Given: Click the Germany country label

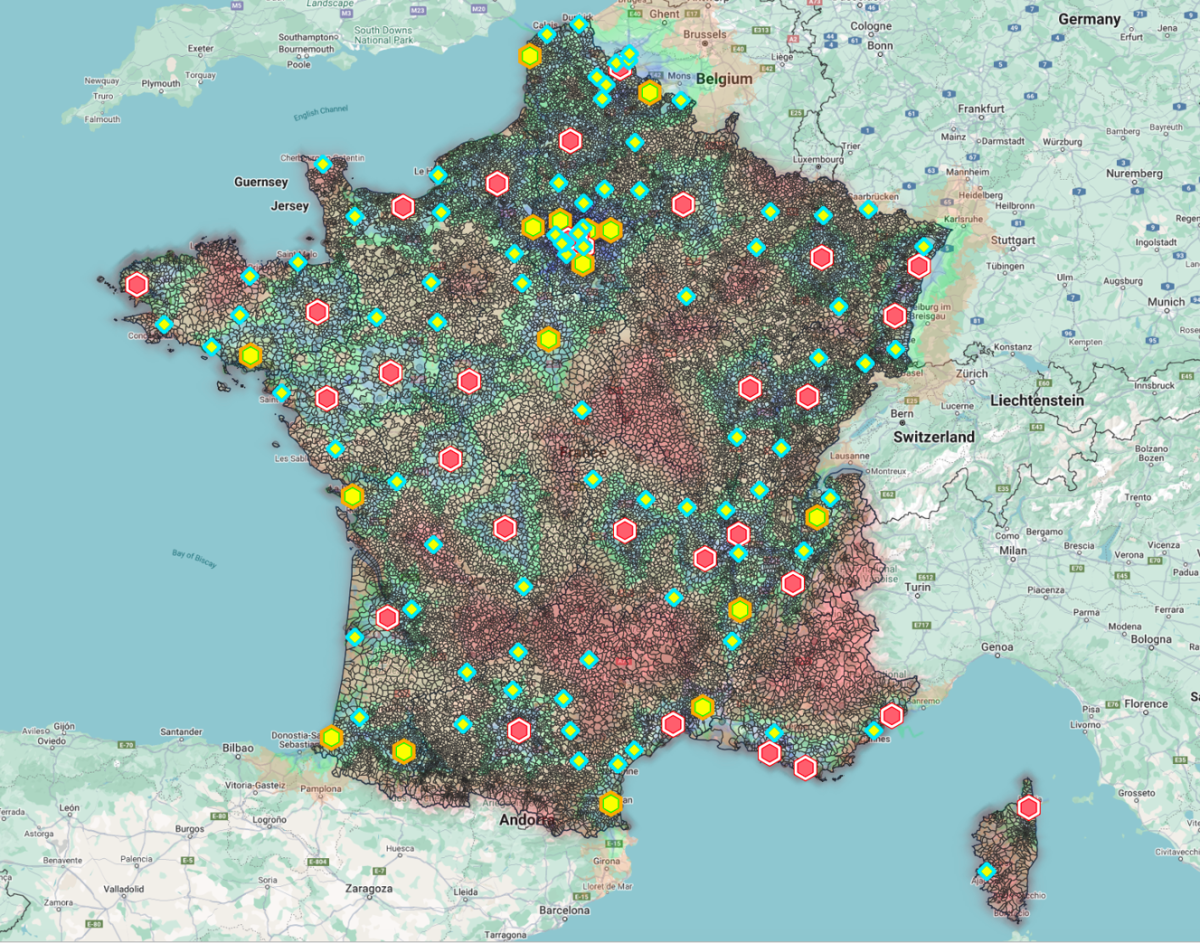Looking at the screenshot, I should click(1089, 19).
